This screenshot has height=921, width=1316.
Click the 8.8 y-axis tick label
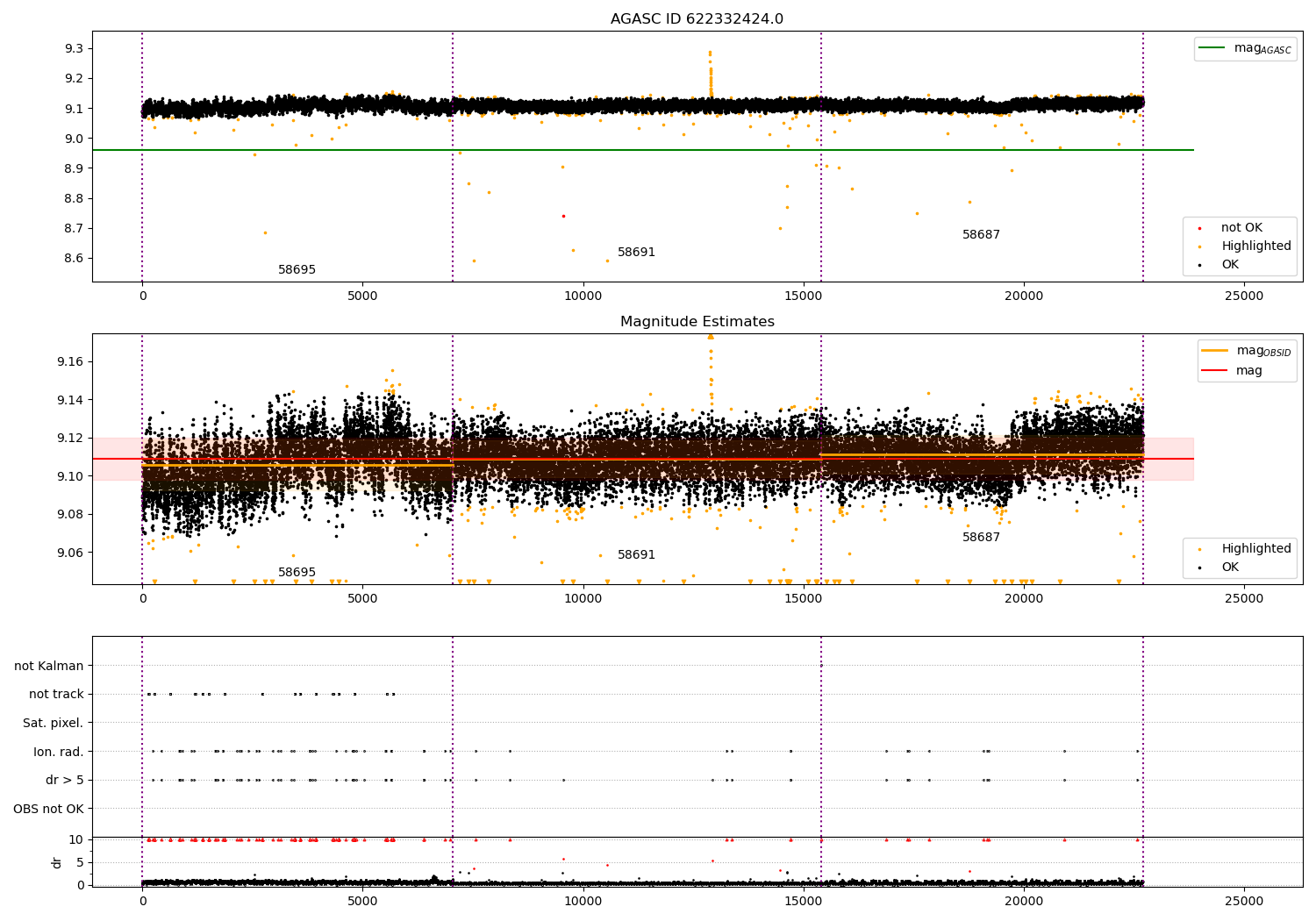click(x=74, y=198)
